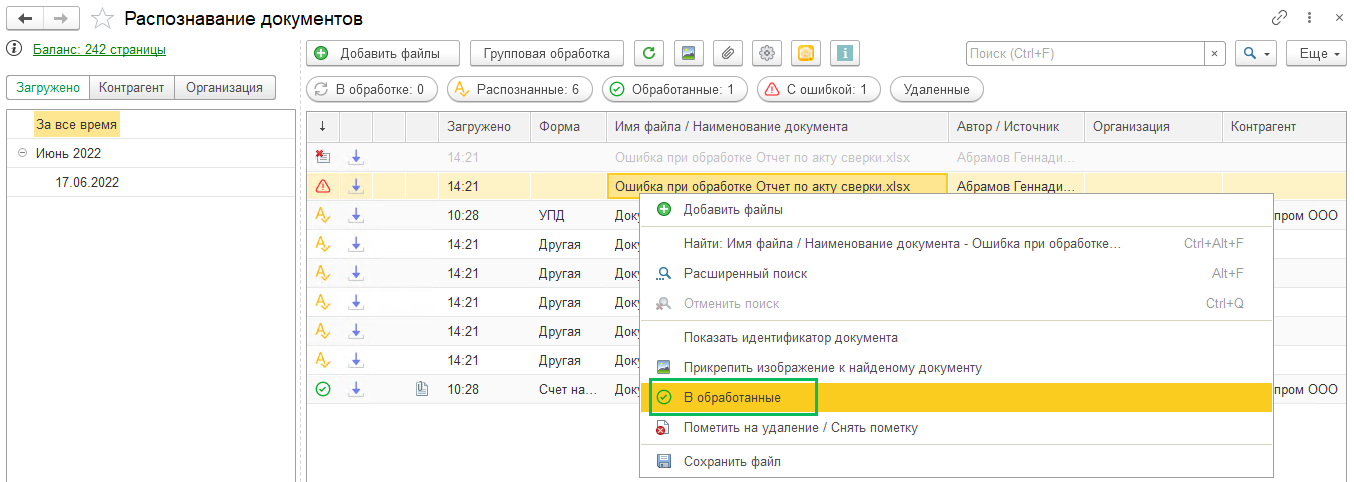Switch to Организация tab

225,88
